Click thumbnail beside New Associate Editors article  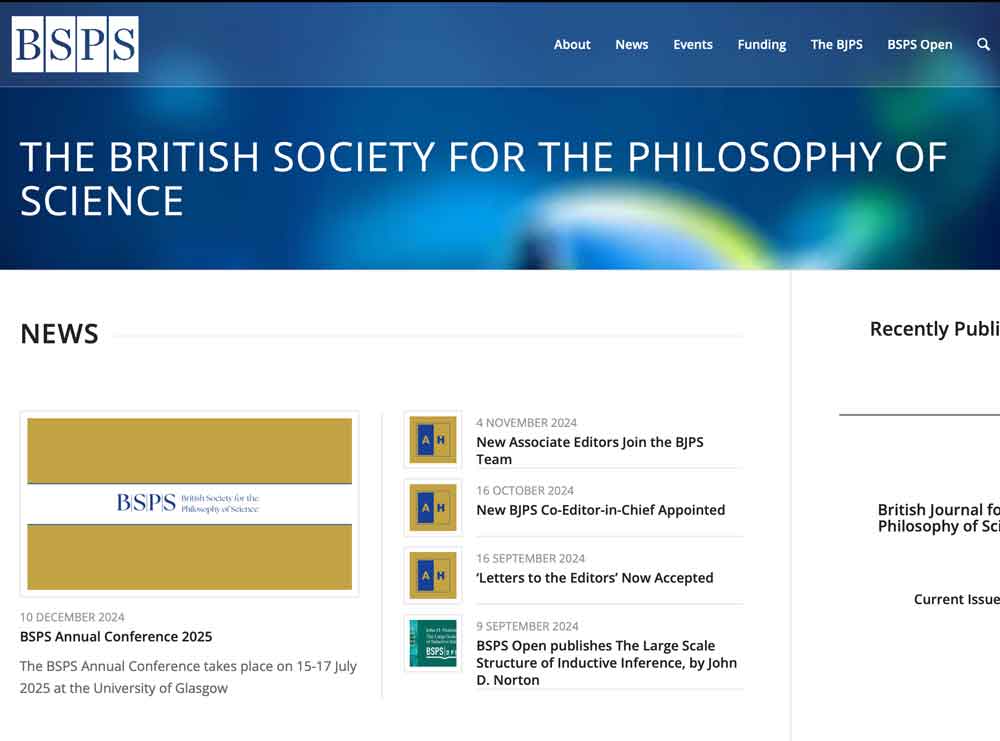(433, 439)
